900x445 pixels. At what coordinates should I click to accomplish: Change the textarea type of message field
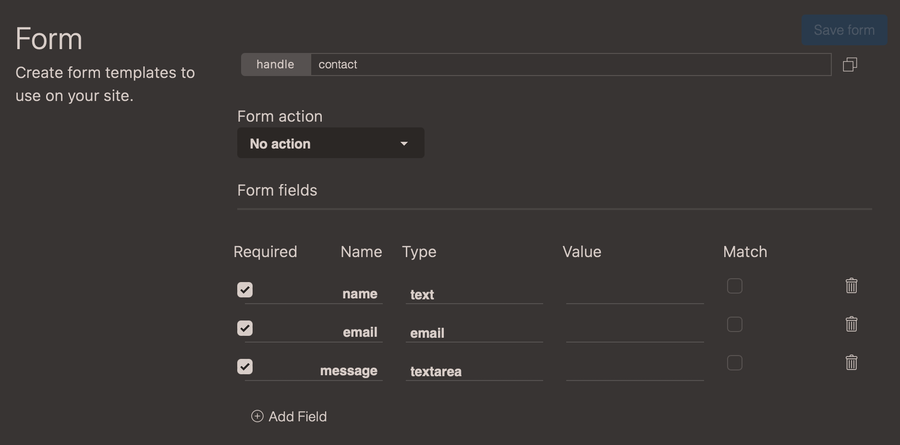coord(473,371)
